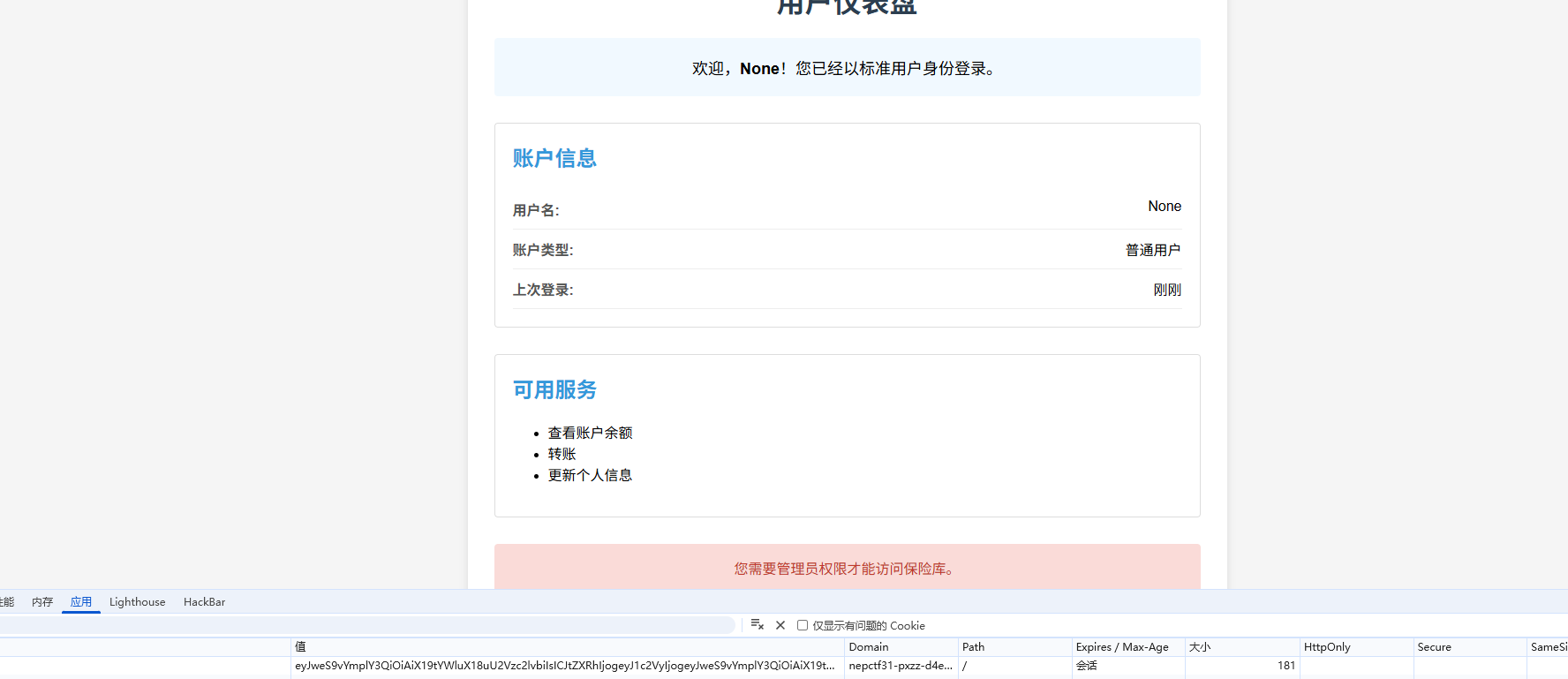Click the 更新个人信息 service item
The width and height of the screenshot is (1568, 679).
[x=590, y=475]
